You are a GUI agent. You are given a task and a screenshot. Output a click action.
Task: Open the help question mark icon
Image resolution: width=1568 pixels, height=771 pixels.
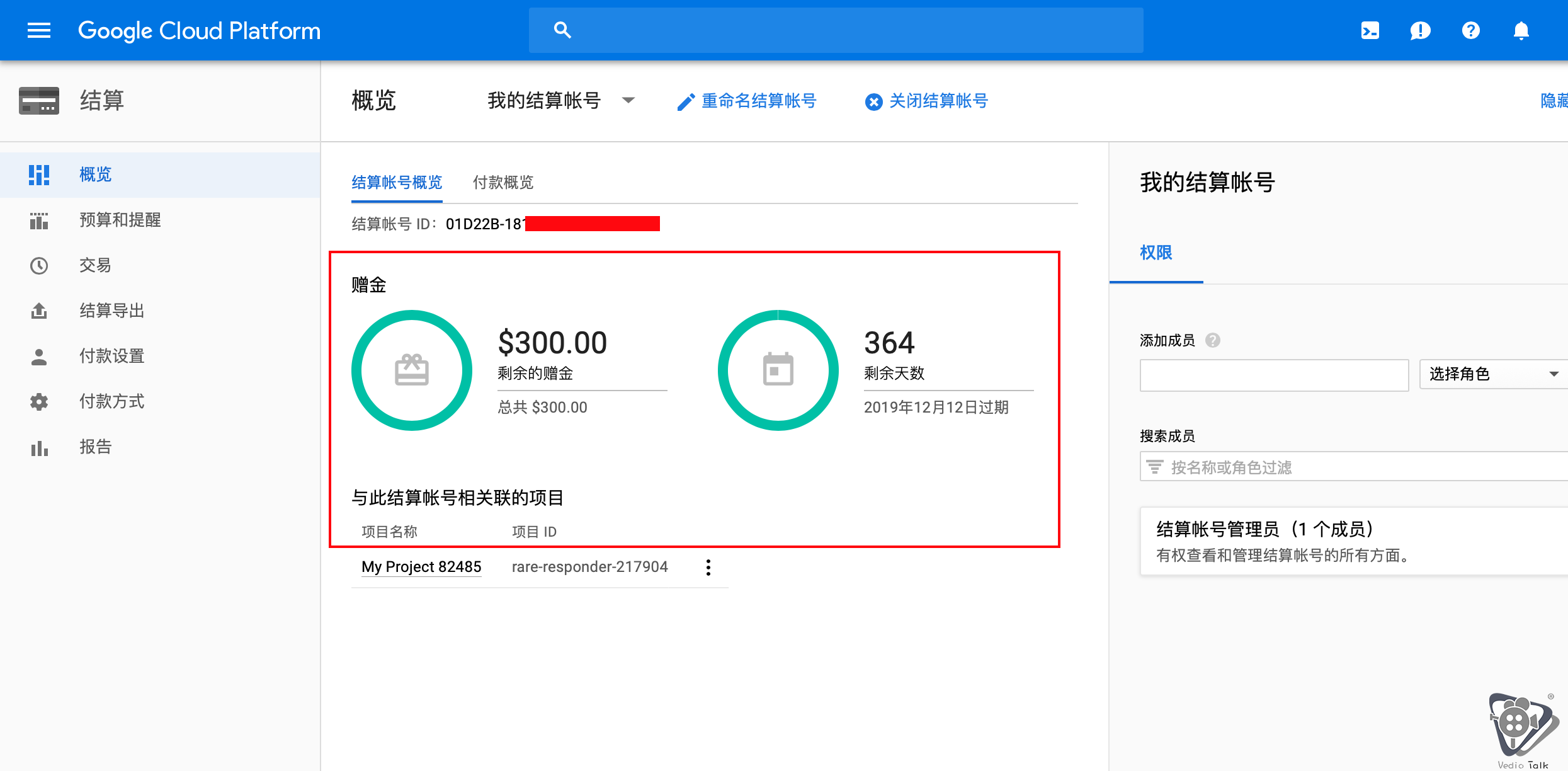[x=1470, y=30]
